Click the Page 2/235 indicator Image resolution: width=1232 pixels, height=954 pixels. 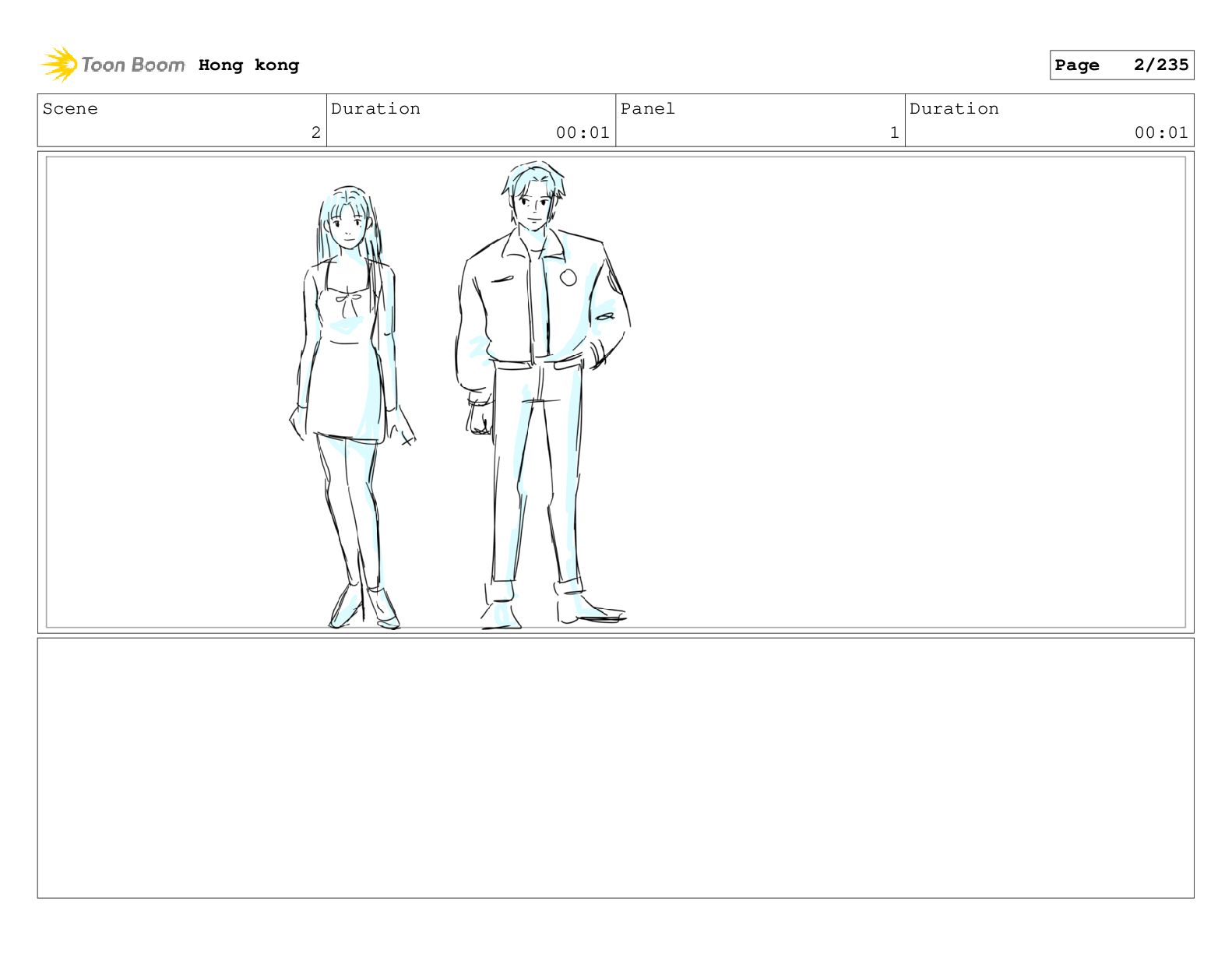(x=1121, y=65)
